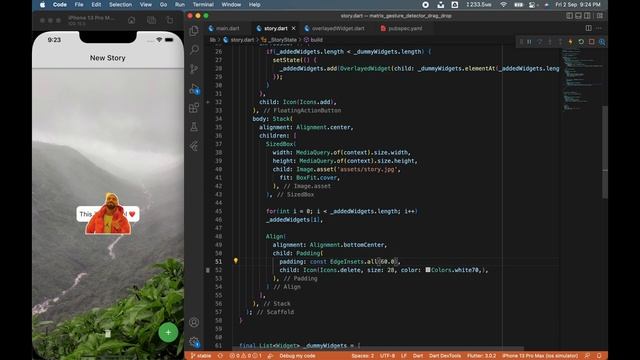Click the date and time in menu bar
Screen dimensions: 640x360
coord(578,4)
